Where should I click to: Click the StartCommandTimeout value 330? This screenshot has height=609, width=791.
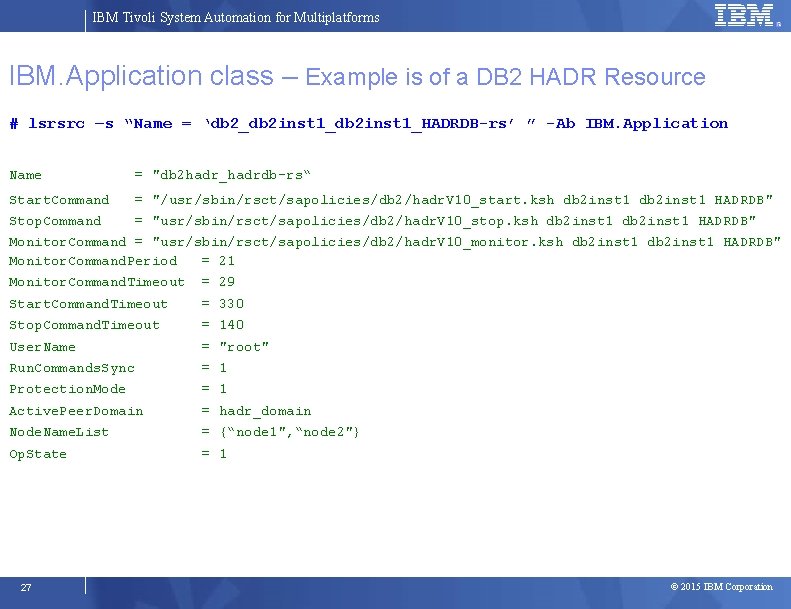232,304
